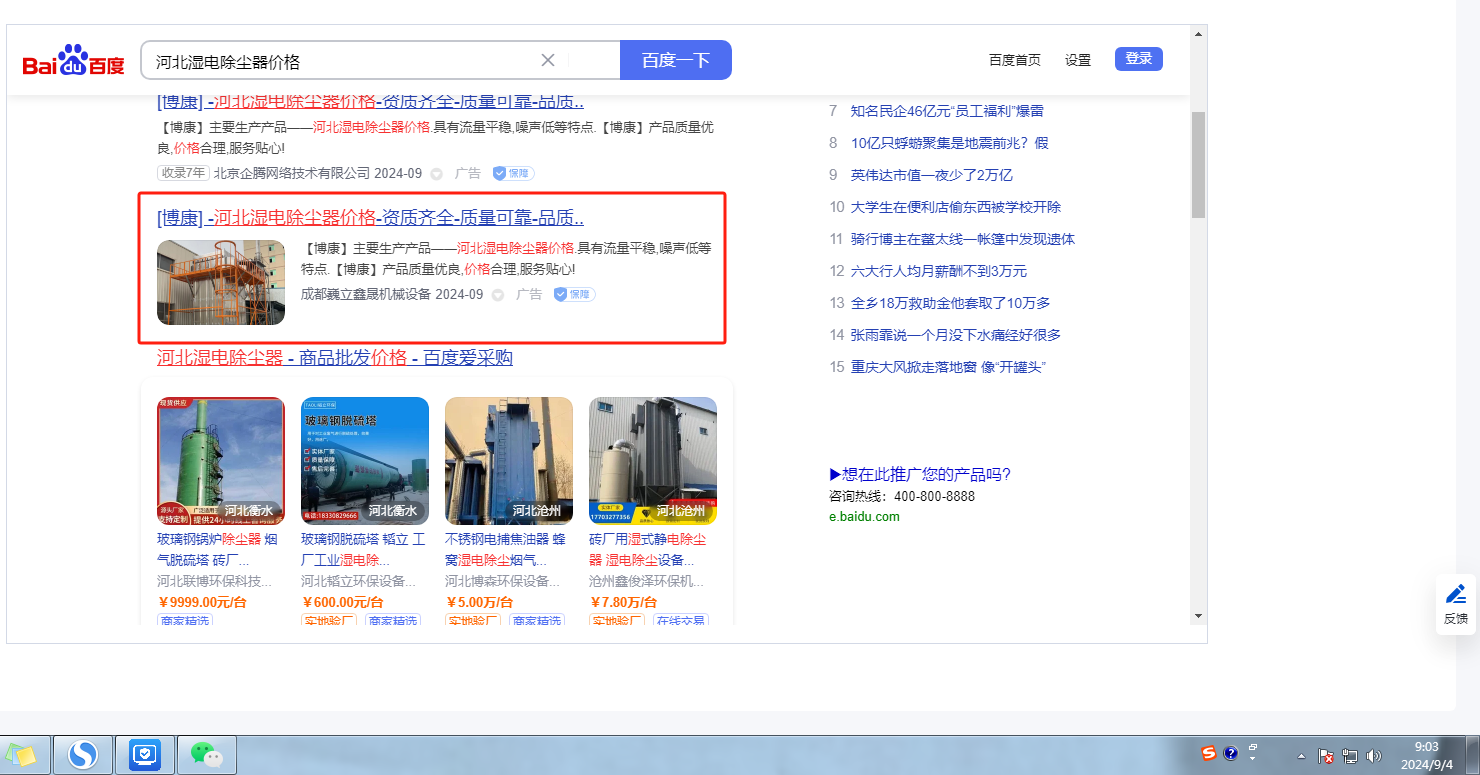Click the Baidu logo
Screen dimensions: 1480x775
(x=74, y=62)
